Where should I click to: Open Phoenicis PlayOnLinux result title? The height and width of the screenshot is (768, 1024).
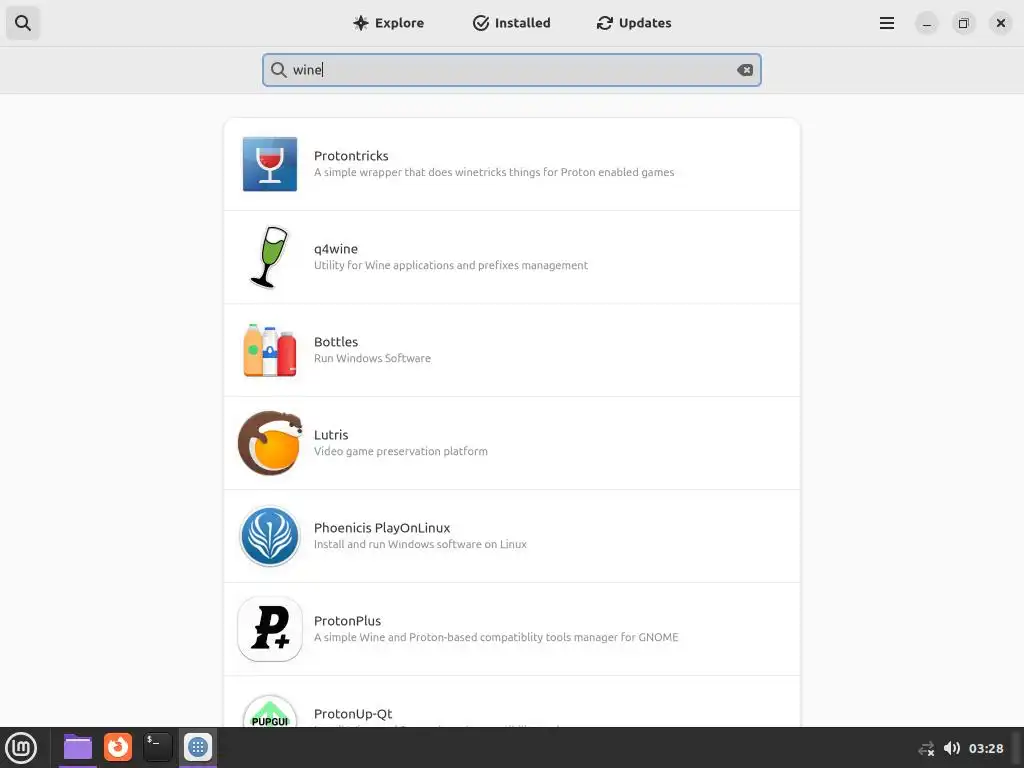381,528
